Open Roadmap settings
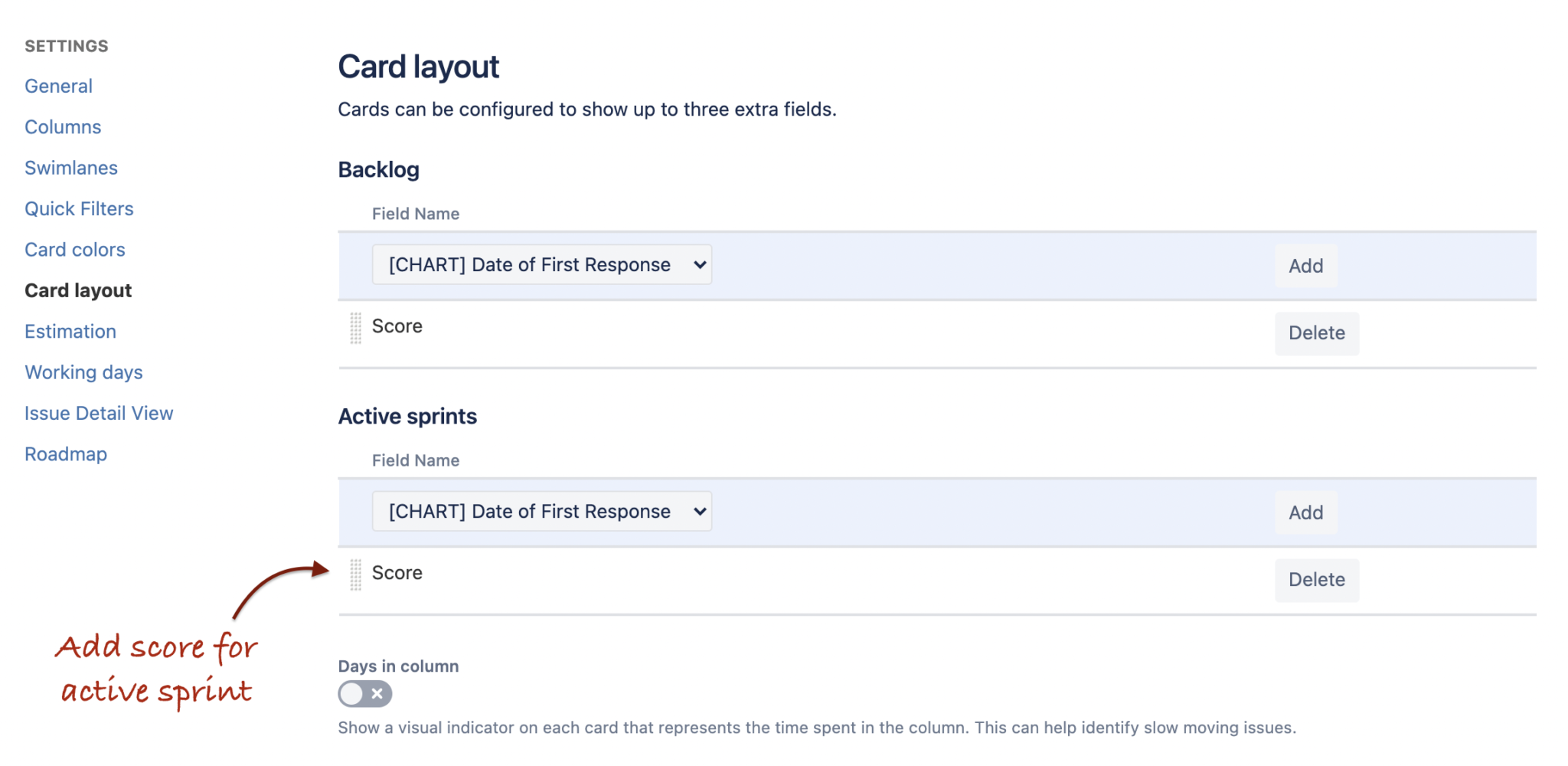This screenshot has width=1568, height=766. (x=66, y=454)
